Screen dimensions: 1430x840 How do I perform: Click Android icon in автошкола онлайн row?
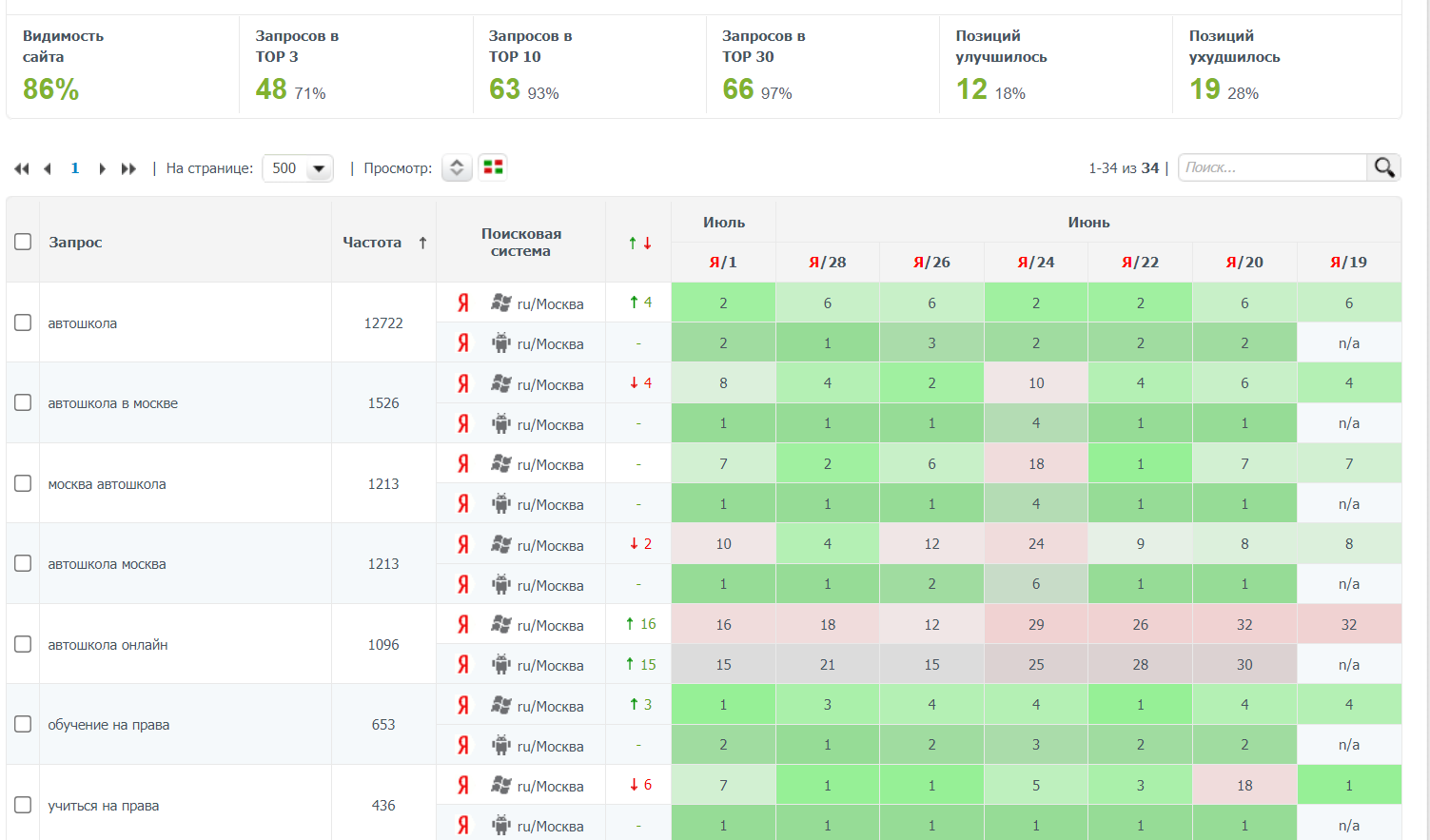click(501, 664)
